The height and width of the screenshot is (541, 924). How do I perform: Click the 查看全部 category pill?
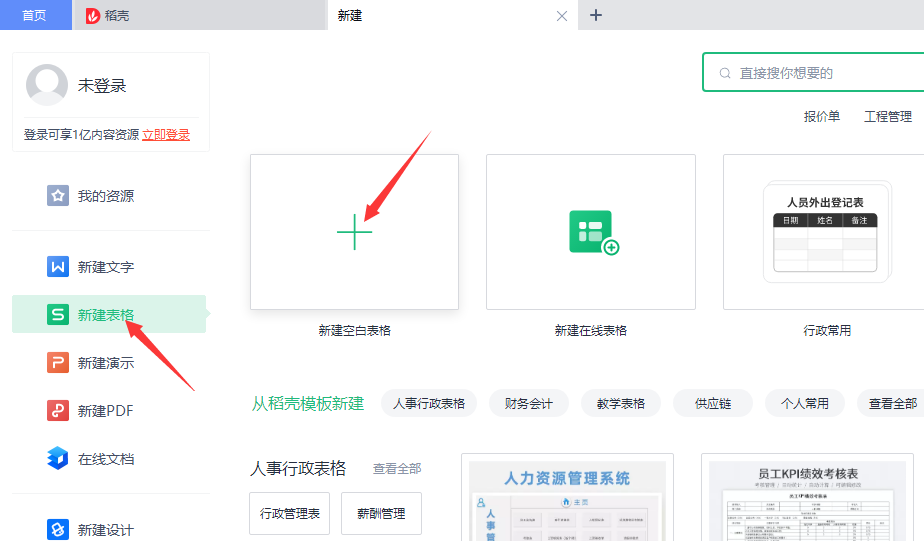click(891, 403)
